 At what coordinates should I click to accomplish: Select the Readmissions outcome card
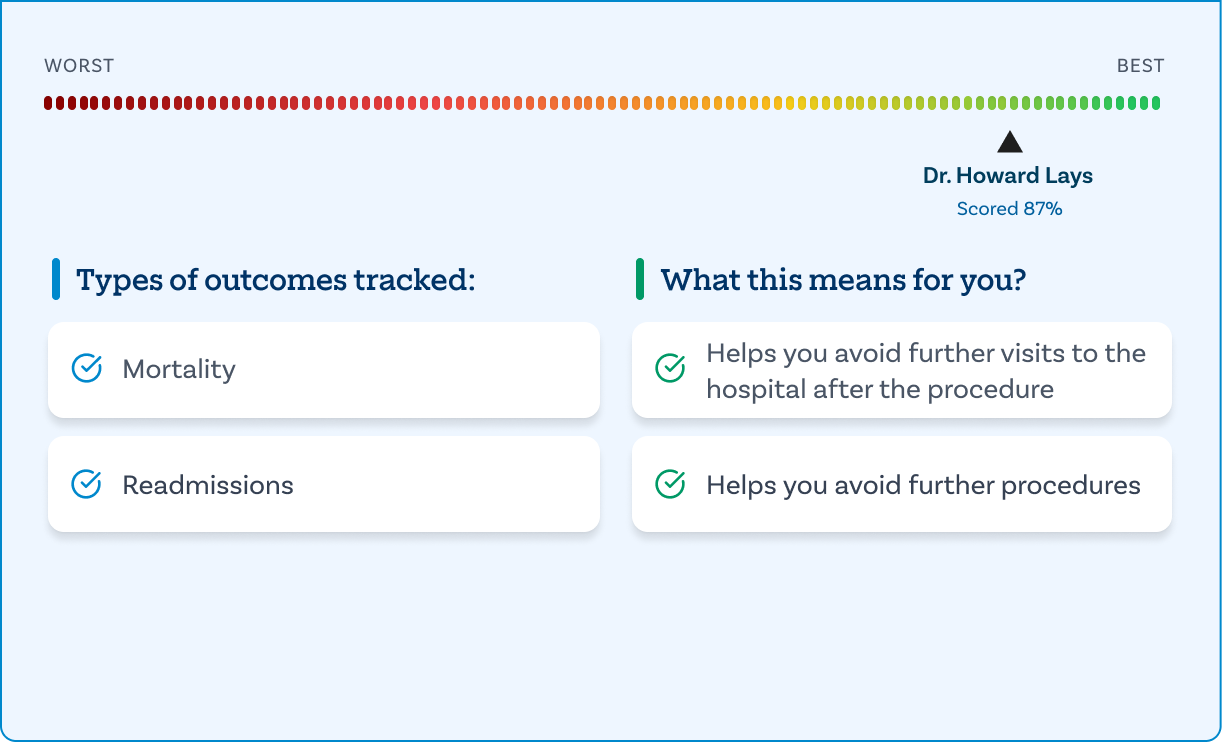pos(323,485)
